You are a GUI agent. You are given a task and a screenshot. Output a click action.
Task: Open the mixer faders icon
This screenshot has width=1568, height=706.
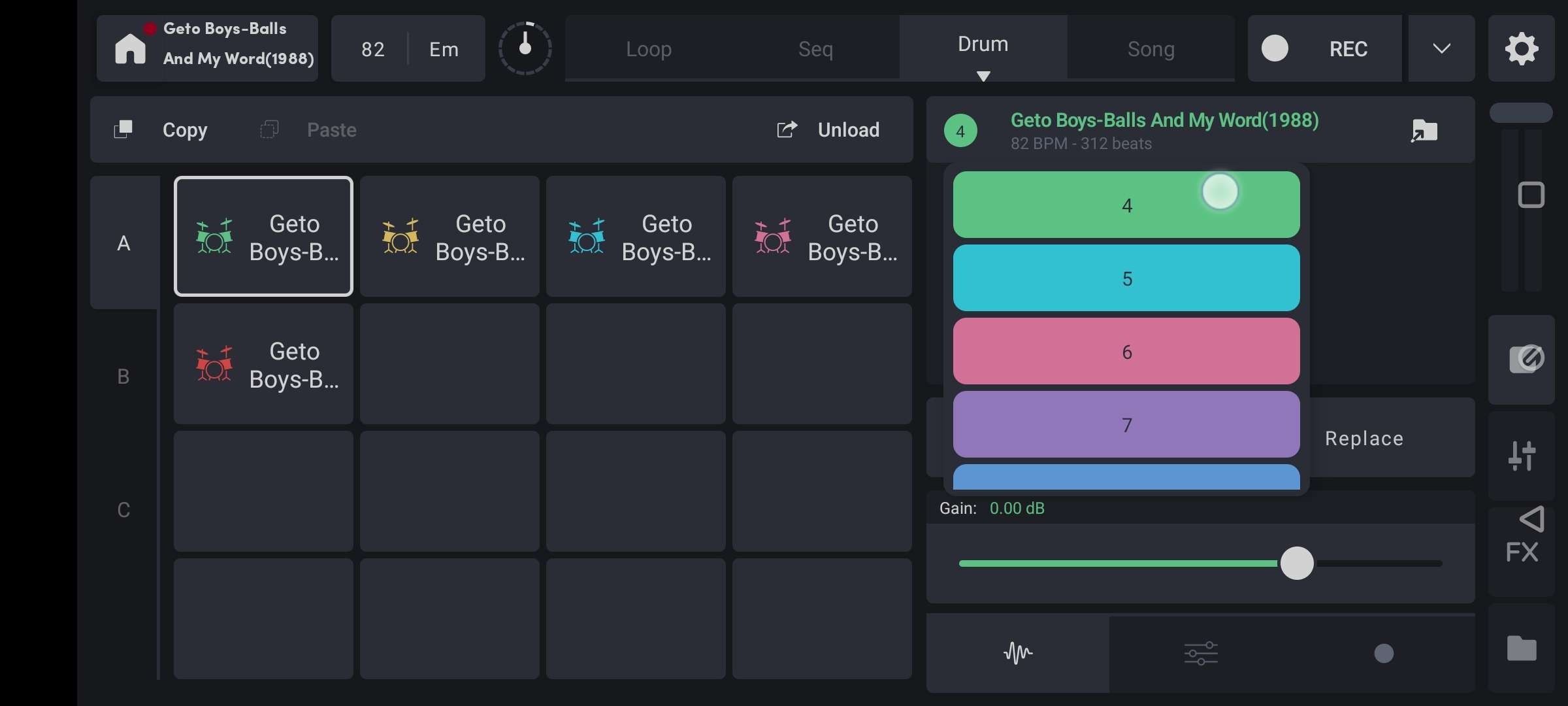[1522, 456]
